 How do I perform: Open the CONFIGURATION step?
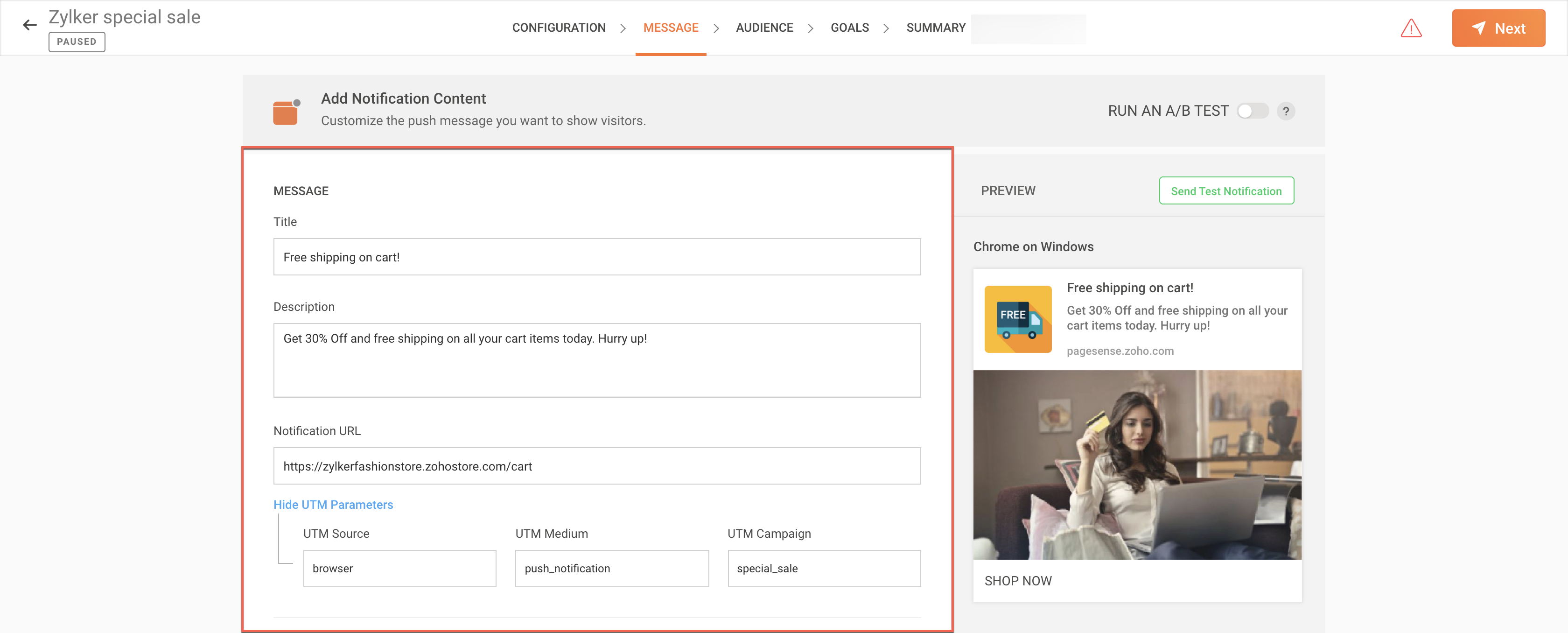coord(558,28)
